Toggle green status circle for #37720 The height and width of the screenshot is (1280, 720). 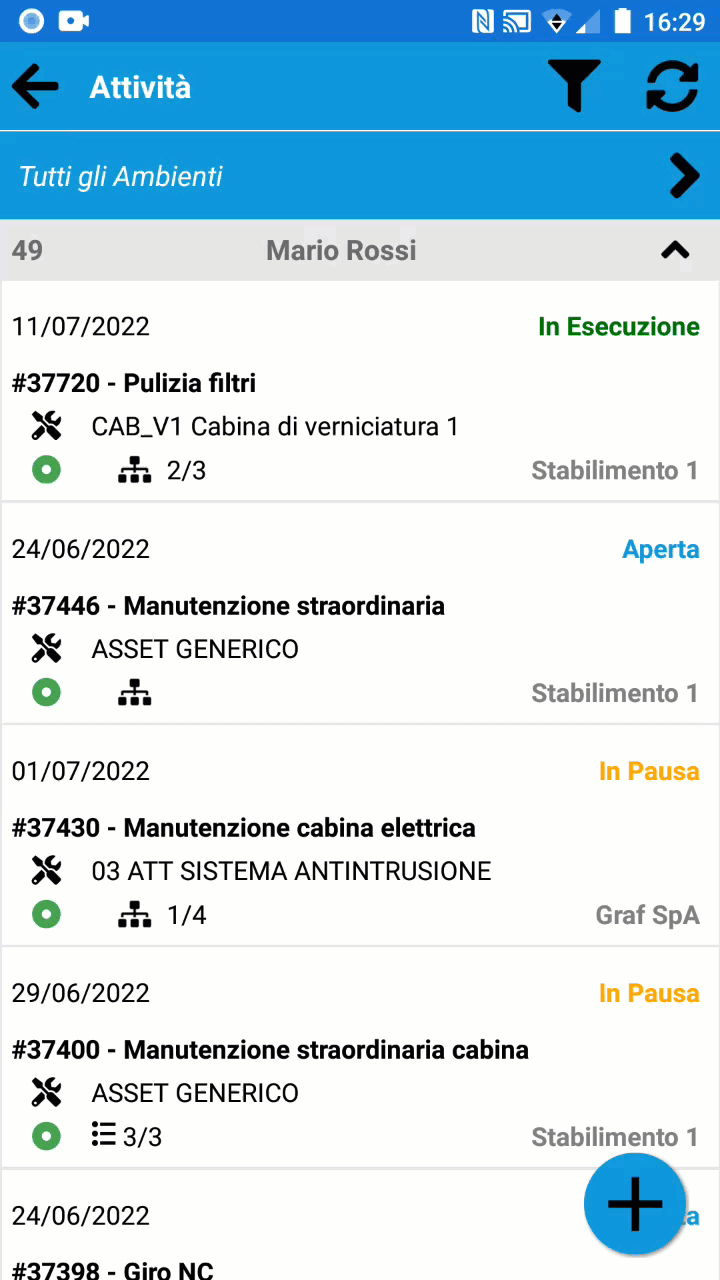tap(46, 470)
